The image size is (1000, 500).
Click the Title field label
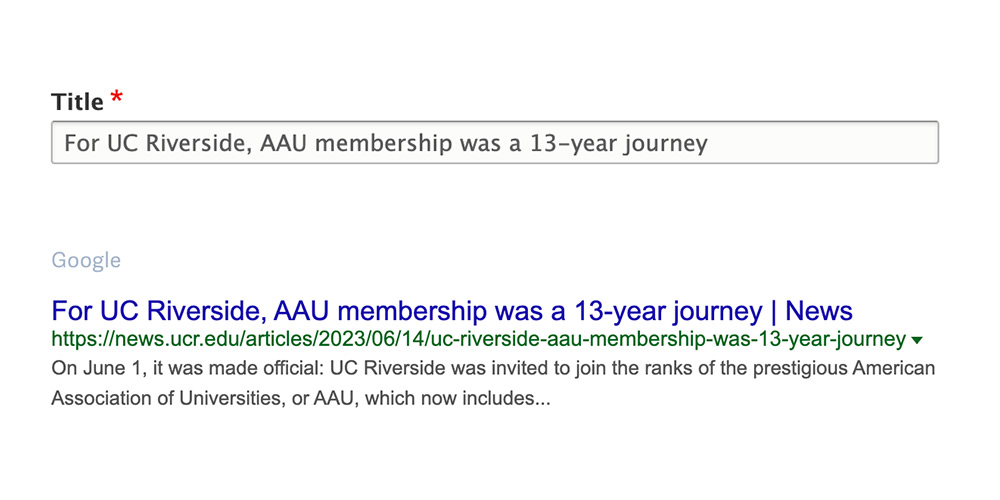pos(77,101)
